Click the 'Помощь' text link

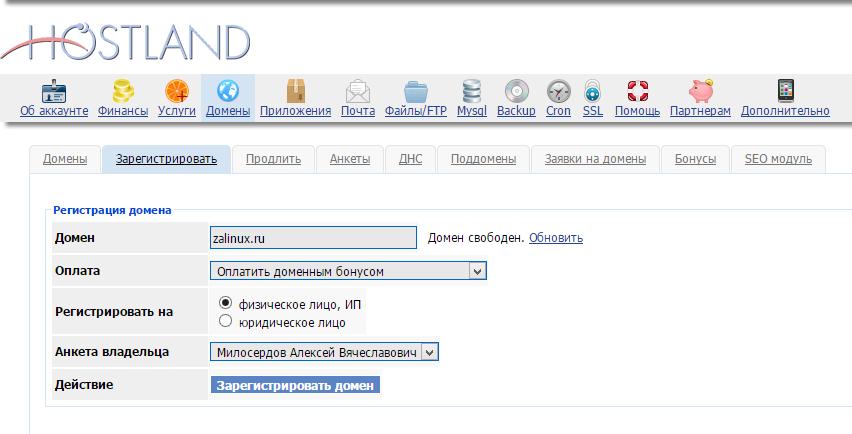637,111
